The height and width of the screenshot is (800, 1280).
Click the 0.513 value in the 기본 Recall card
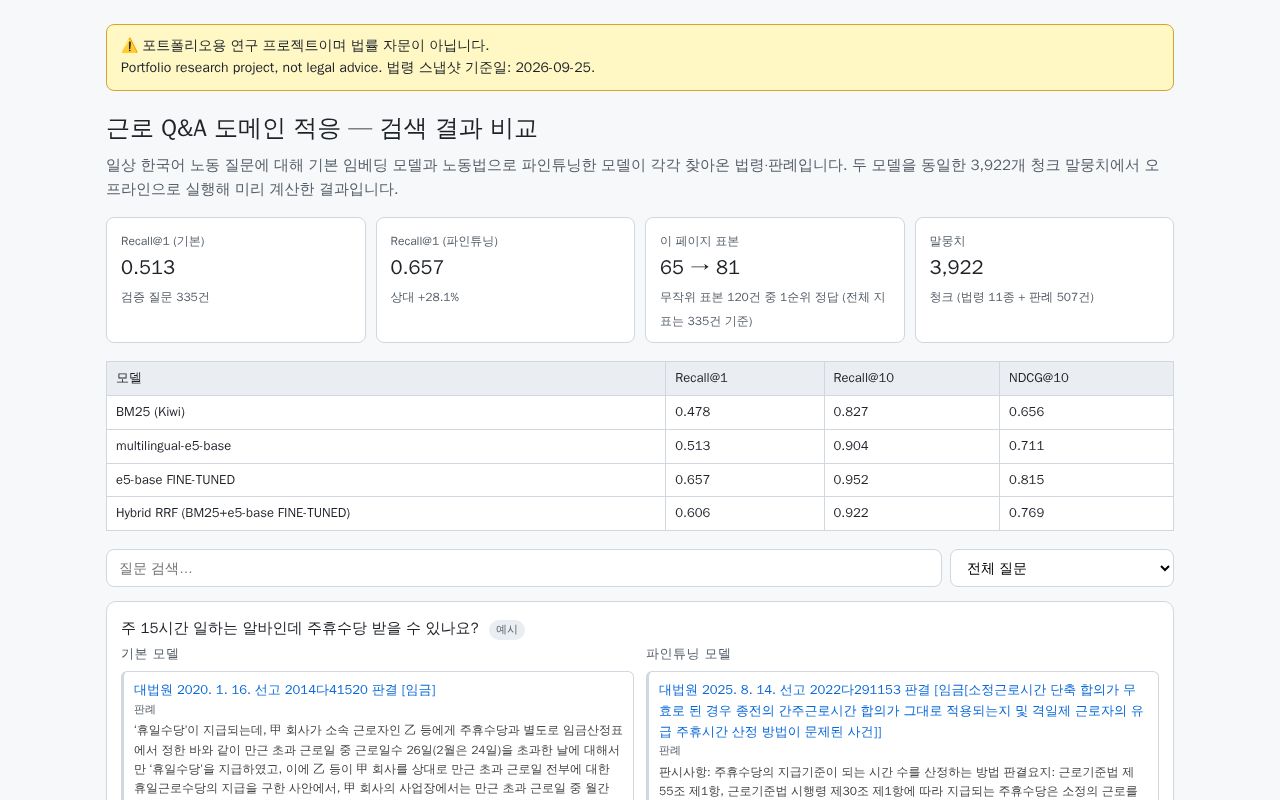tap(148, 267)
